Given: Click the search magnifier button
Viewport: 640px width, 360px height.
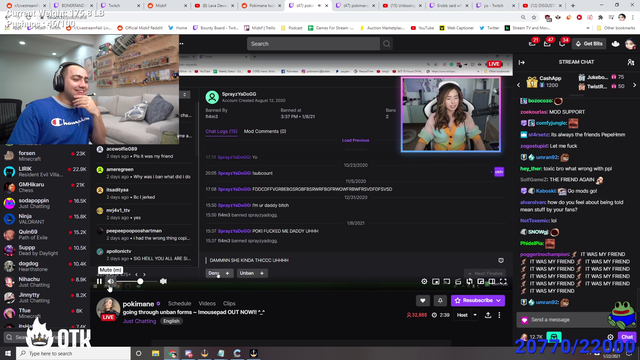Looking at the screenshot, I should [386, 44].
